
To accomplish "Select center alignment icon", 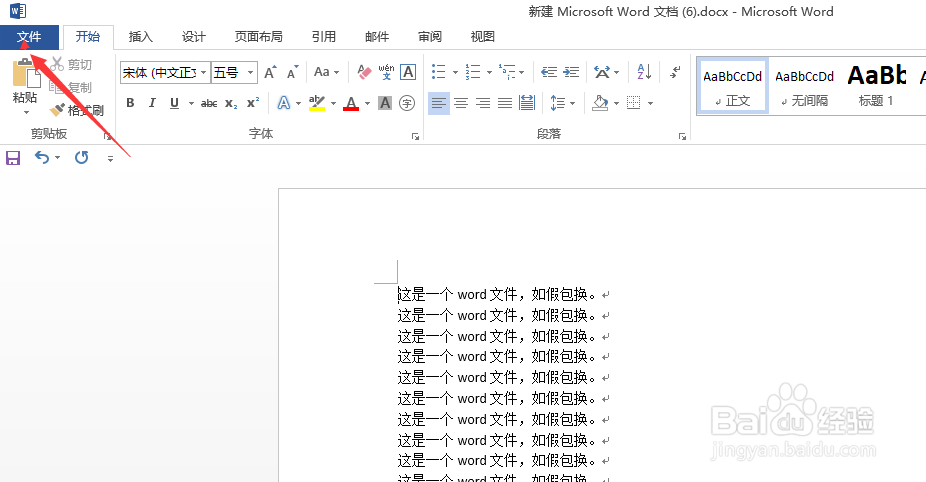I will tap(461, 103).
